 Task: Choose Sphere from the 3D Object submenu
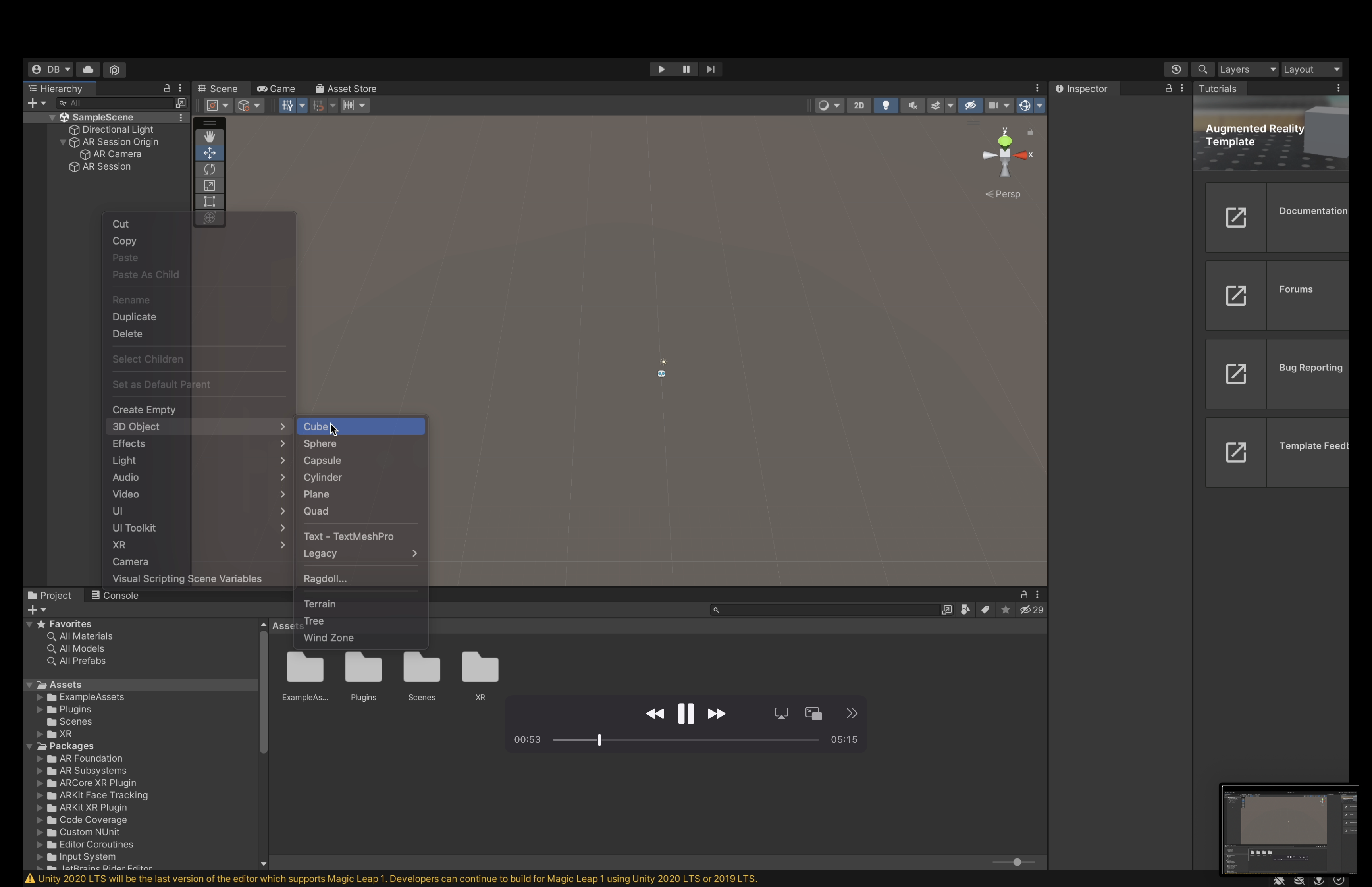[320, 443]
